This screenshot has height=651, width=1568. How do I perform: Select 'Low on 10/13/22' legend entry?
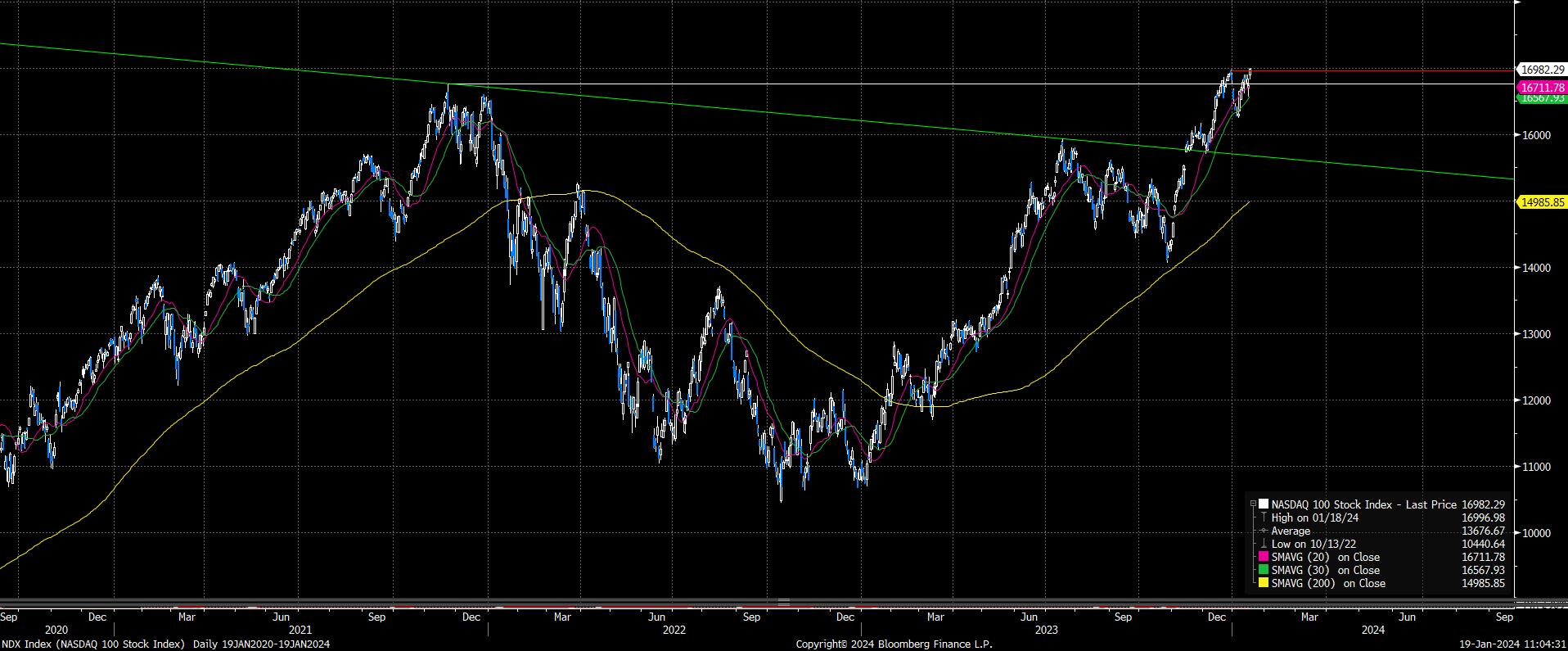1313,544
